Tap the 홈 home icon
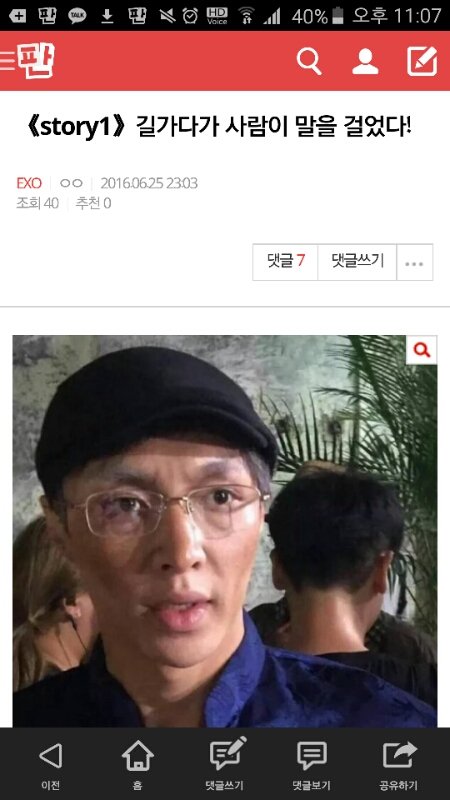The height and width of the screenshot is (800, 450). click(138, 764)
